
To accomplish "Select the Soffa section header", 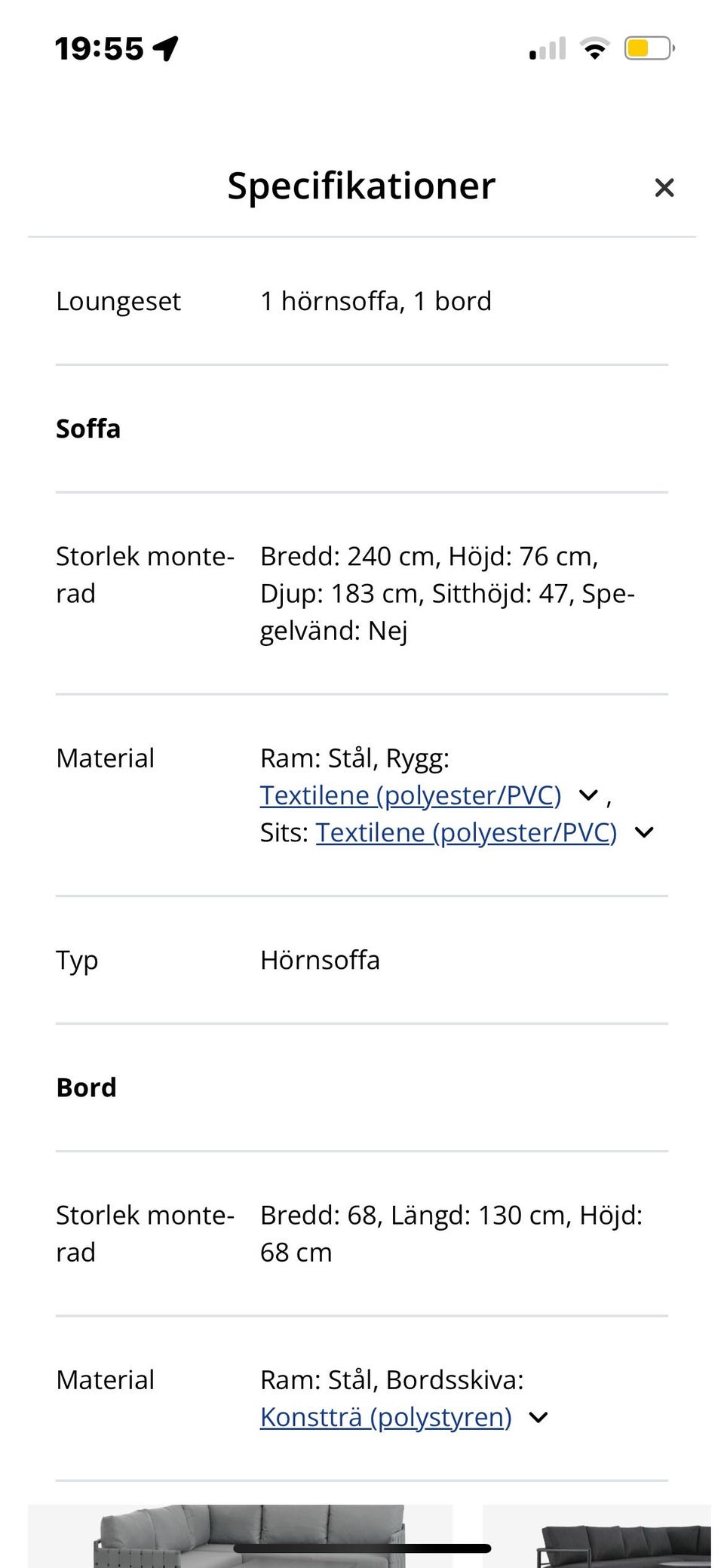I will click(x=88, y=429).
